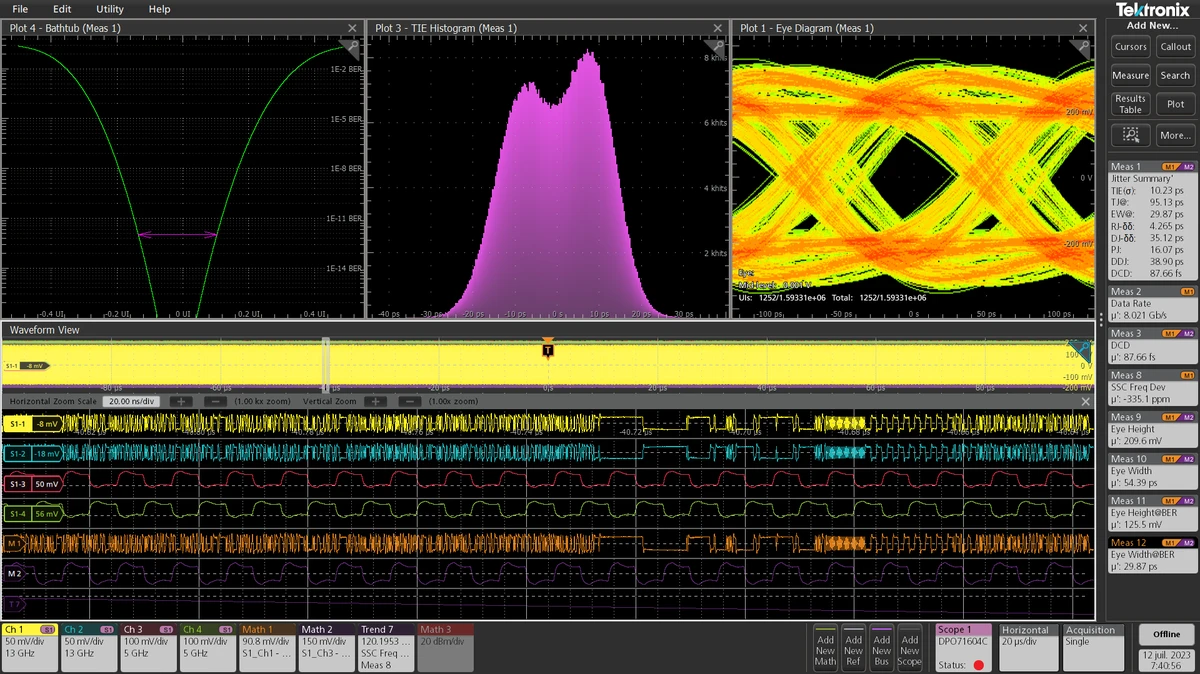Viewport: 1200px width, 674px height.
Task: Decrease horizontal zoom with minus button
Action: (x=215, y=401)
